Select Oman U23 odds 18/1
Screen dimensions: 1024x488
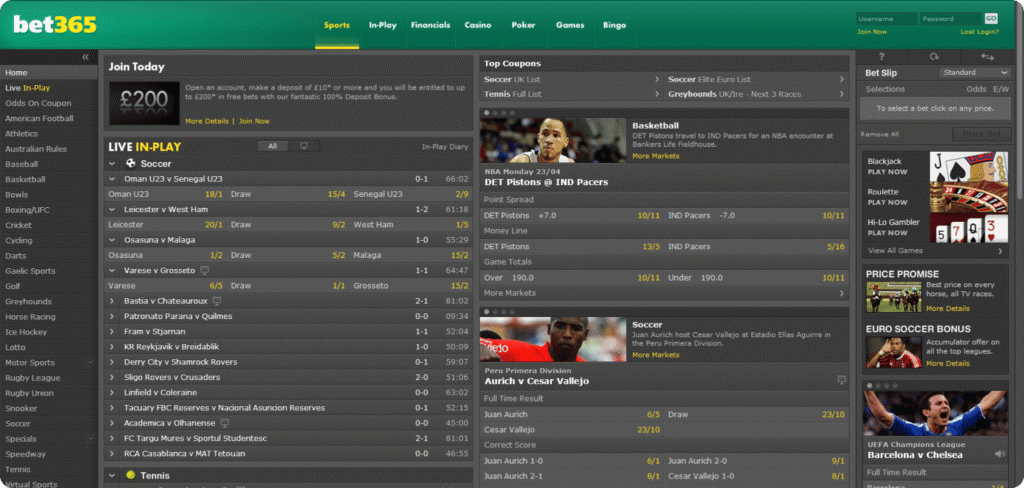point(214,194)
